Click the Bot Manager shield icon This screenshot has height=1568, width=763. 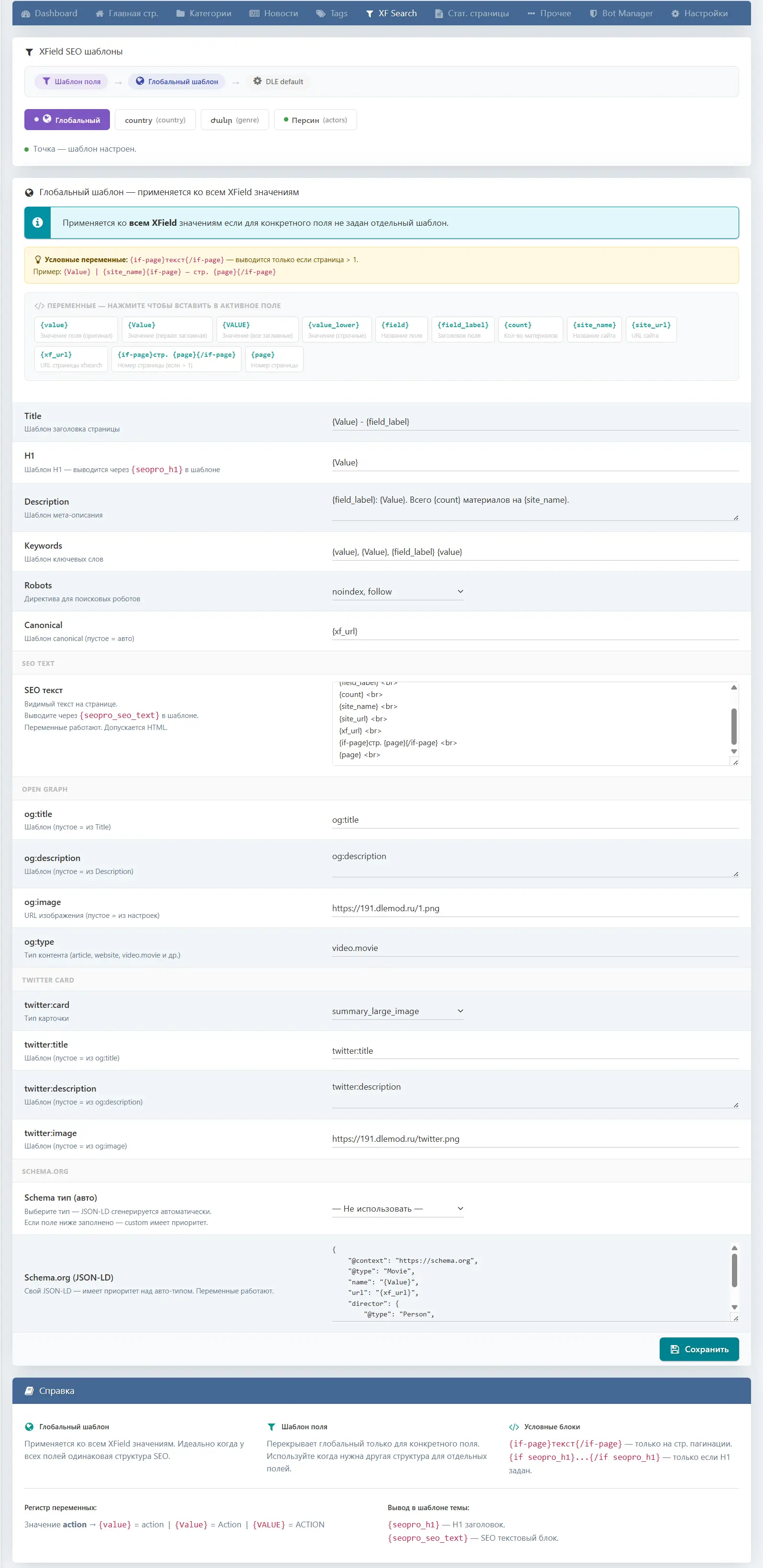(x=593, y=13)
